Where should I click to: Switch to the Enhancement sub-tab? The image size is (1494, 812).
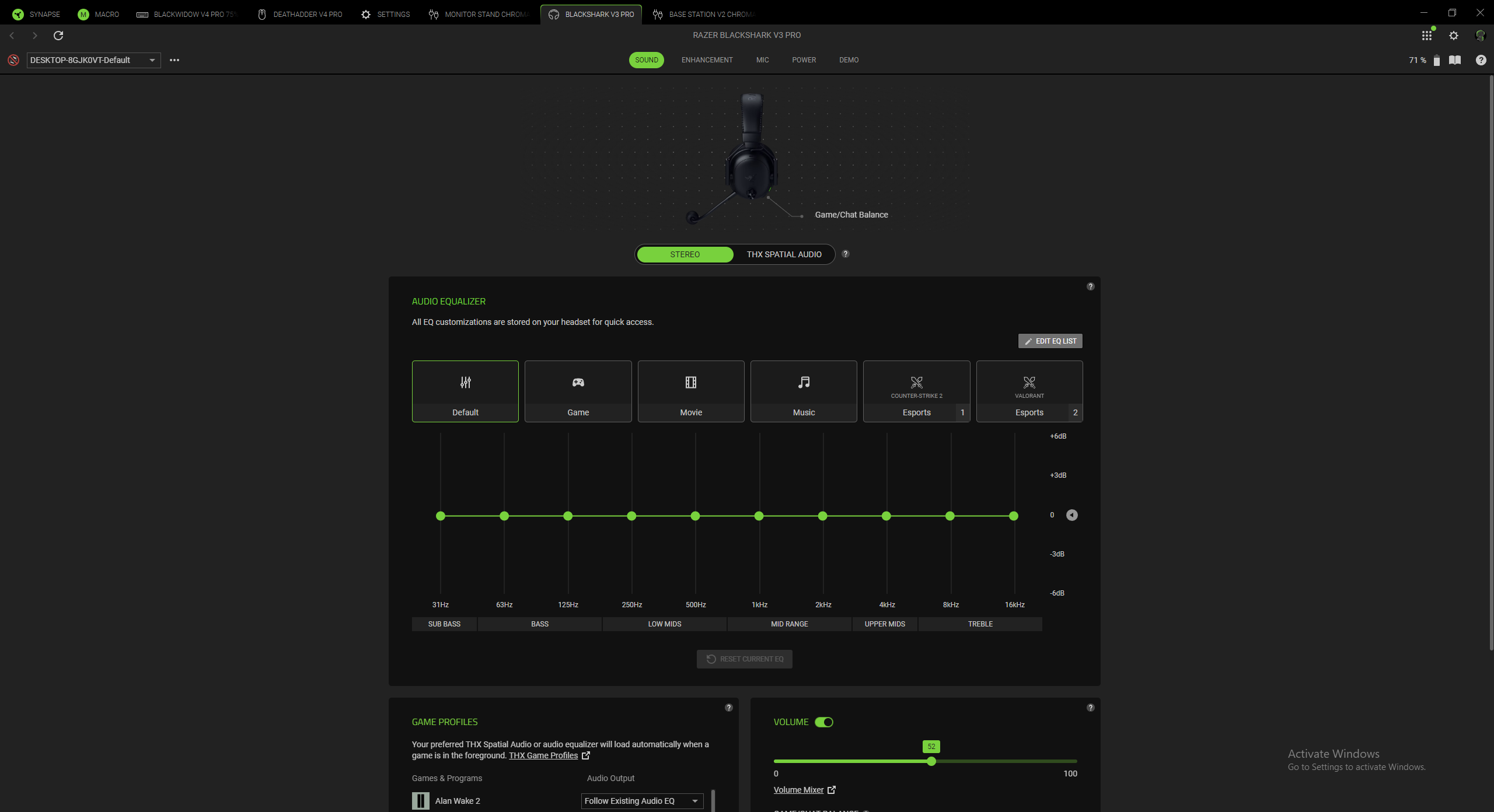(x=707, y=60)
